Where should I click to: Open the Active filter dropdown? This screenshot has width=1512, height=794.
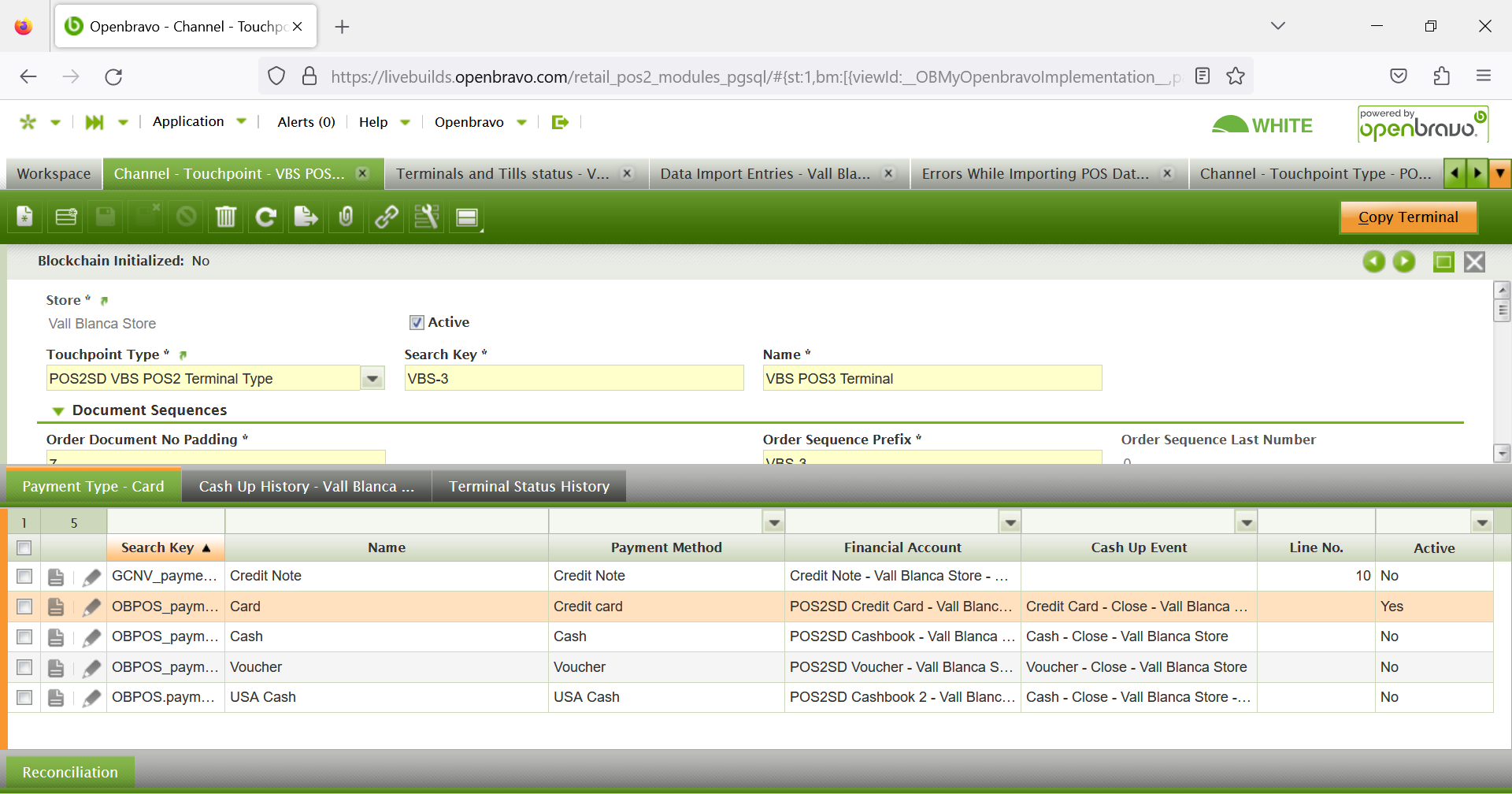click(x=1482, y=522)
